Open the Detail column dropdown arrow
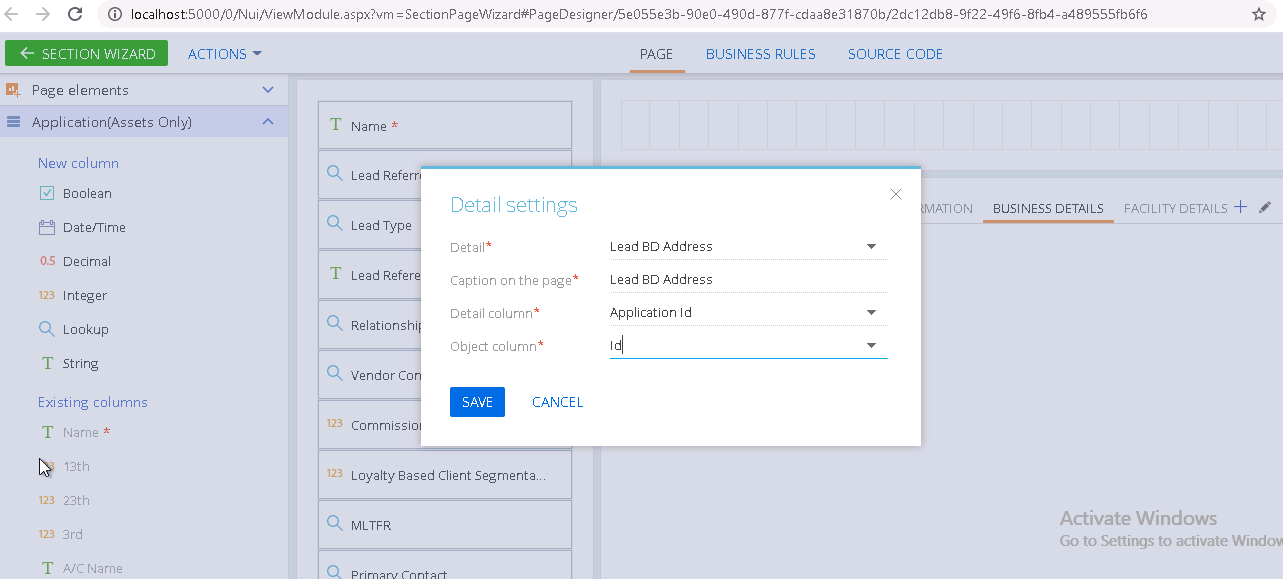The width and height of the screenshot is (1283, 579). (x=871, y=313)
